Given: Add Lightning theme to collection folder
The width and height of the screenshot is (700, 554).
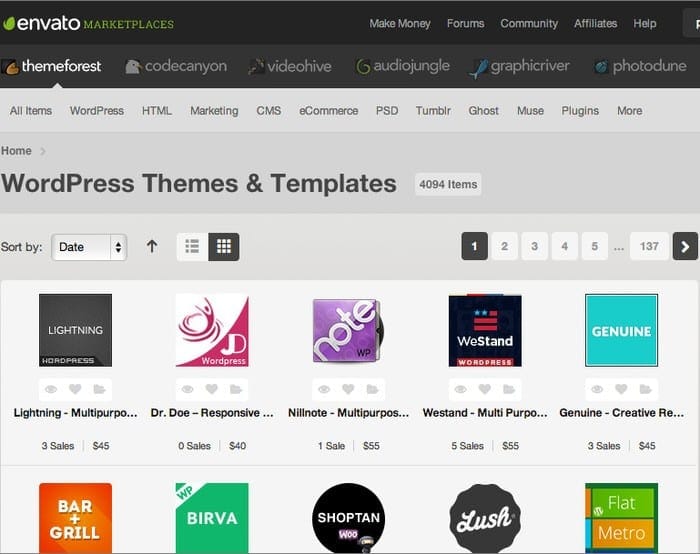Looking at the screenshot, I should pos(99,389).
